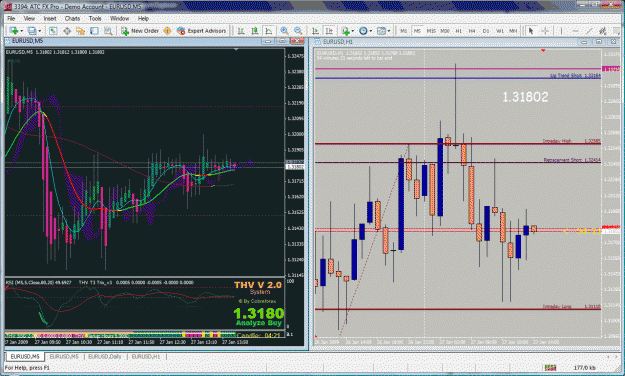Open the Help menu

click(x=143, y=18)
